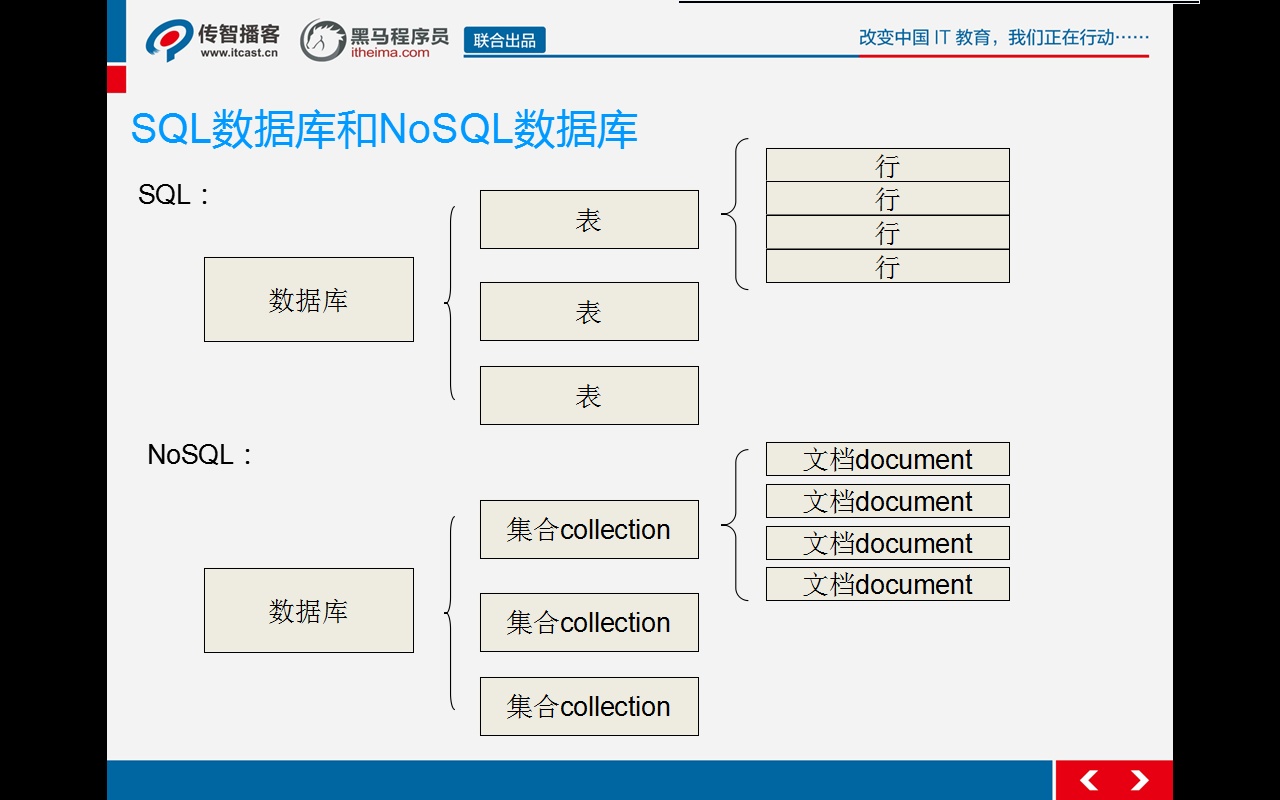Image resolution: width=1280 pixels, height=800 pixels.
Task: Select the slogan 改变中国 IT 教育，我们正在行动
Action: (1004, 37)
